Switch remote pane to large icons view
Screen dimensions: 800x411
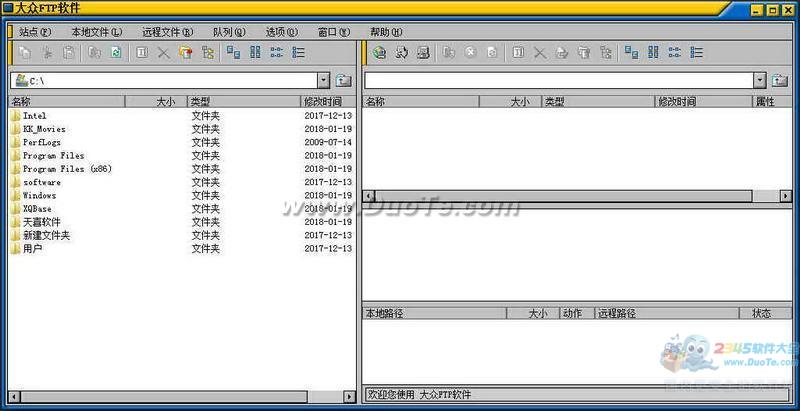[631, 53]
